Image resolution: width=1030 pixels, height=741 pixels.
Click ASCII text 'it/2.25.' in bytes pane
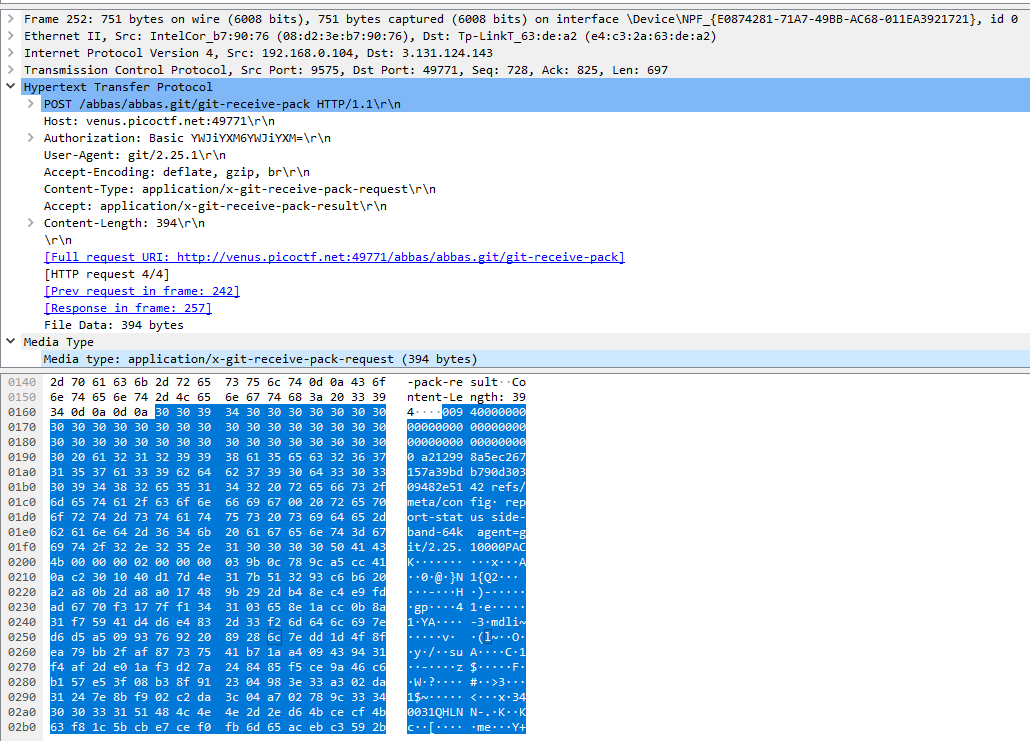tap(435, 547)
